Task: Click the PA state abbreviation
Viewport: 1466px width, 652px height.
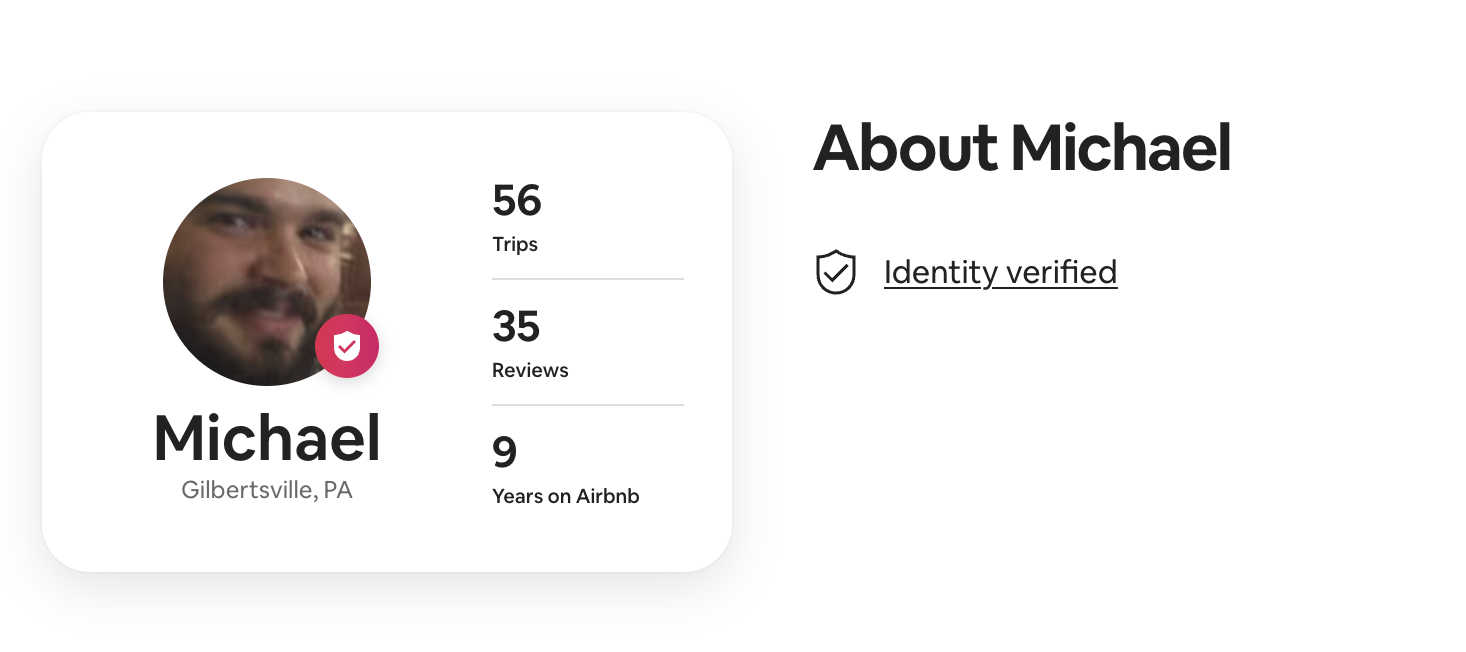Action: [x=338, y=491]
